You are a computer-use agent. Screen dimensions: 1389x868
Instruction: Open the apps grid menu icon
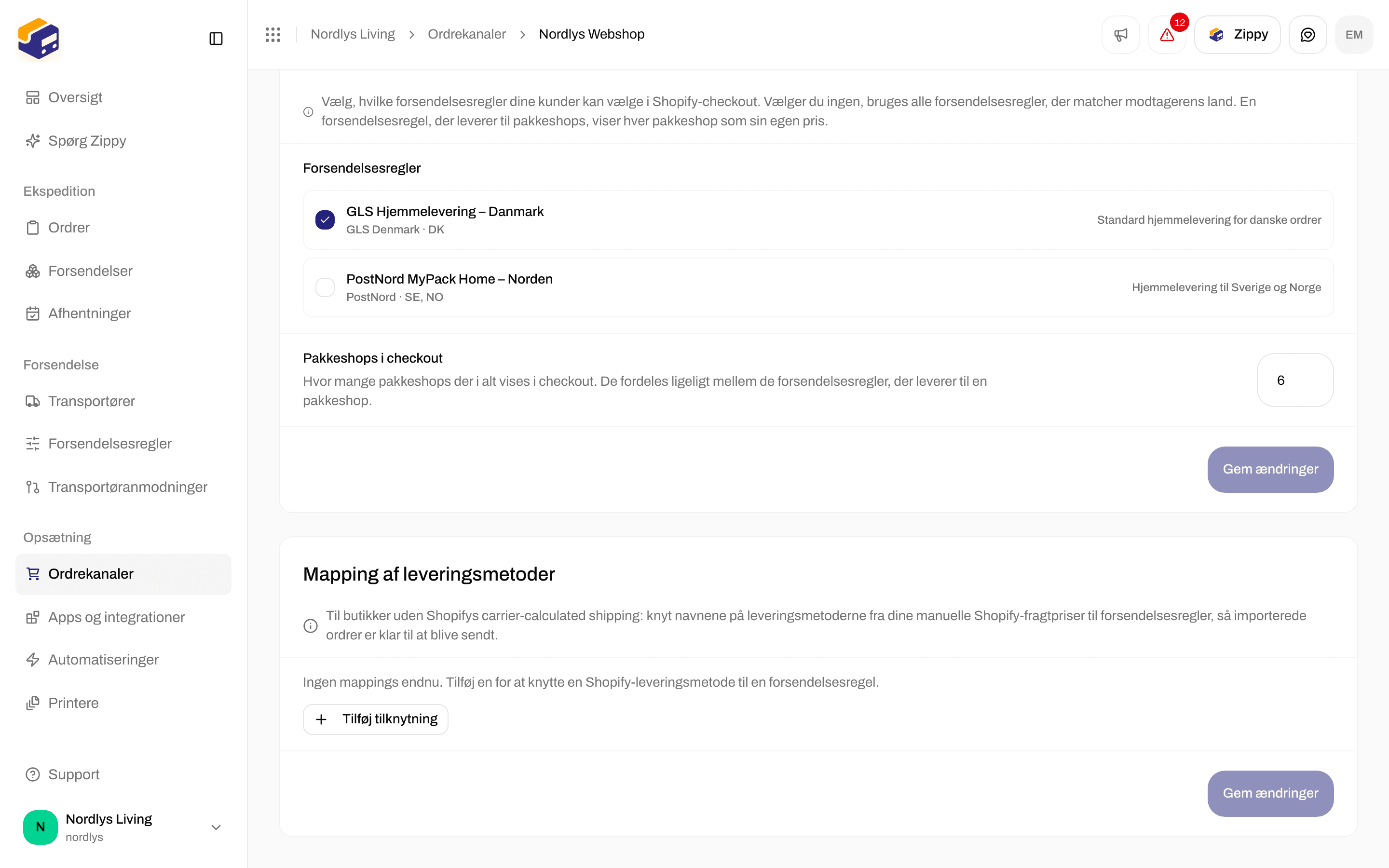[x=273, y=34]
